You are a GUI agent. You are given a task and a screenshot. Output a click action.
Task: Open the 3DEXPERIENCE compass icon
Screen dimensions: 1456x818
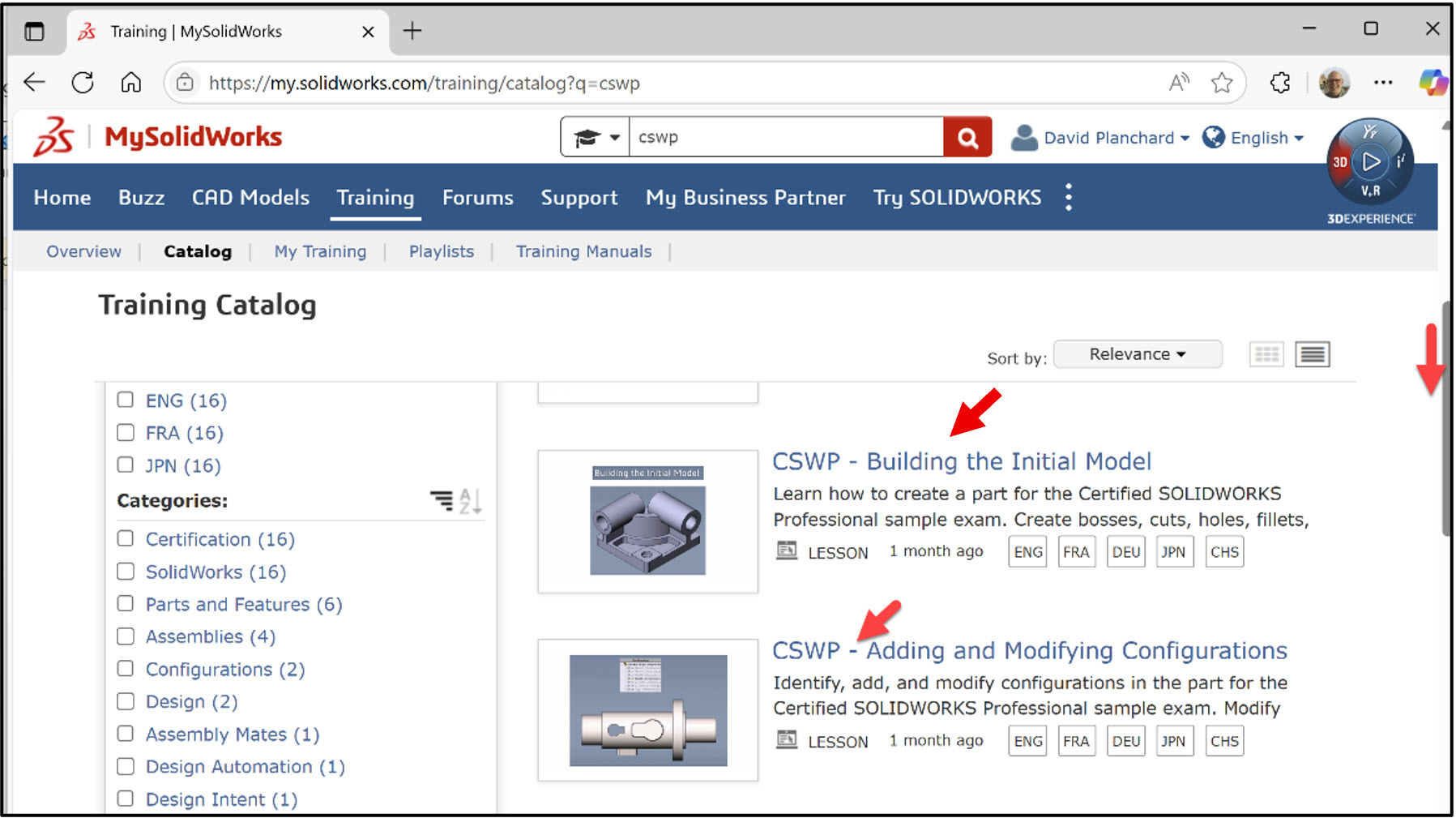1370,162
